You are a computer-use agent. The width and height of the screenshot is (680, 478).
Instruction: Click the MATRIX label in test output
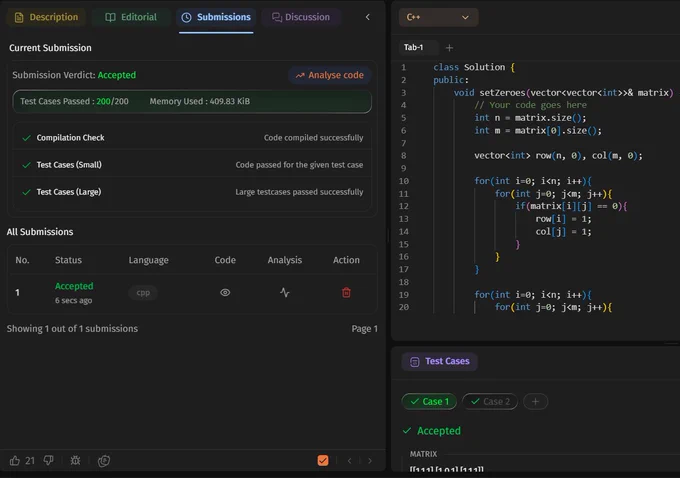(423, 454)
